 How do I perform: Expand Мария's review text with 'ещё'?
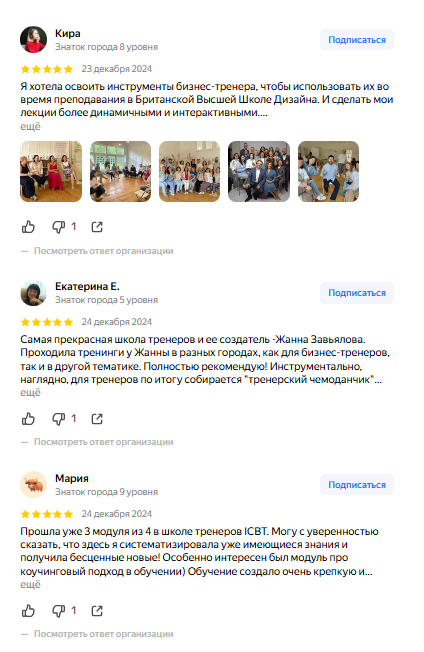(x=30, y=585)
